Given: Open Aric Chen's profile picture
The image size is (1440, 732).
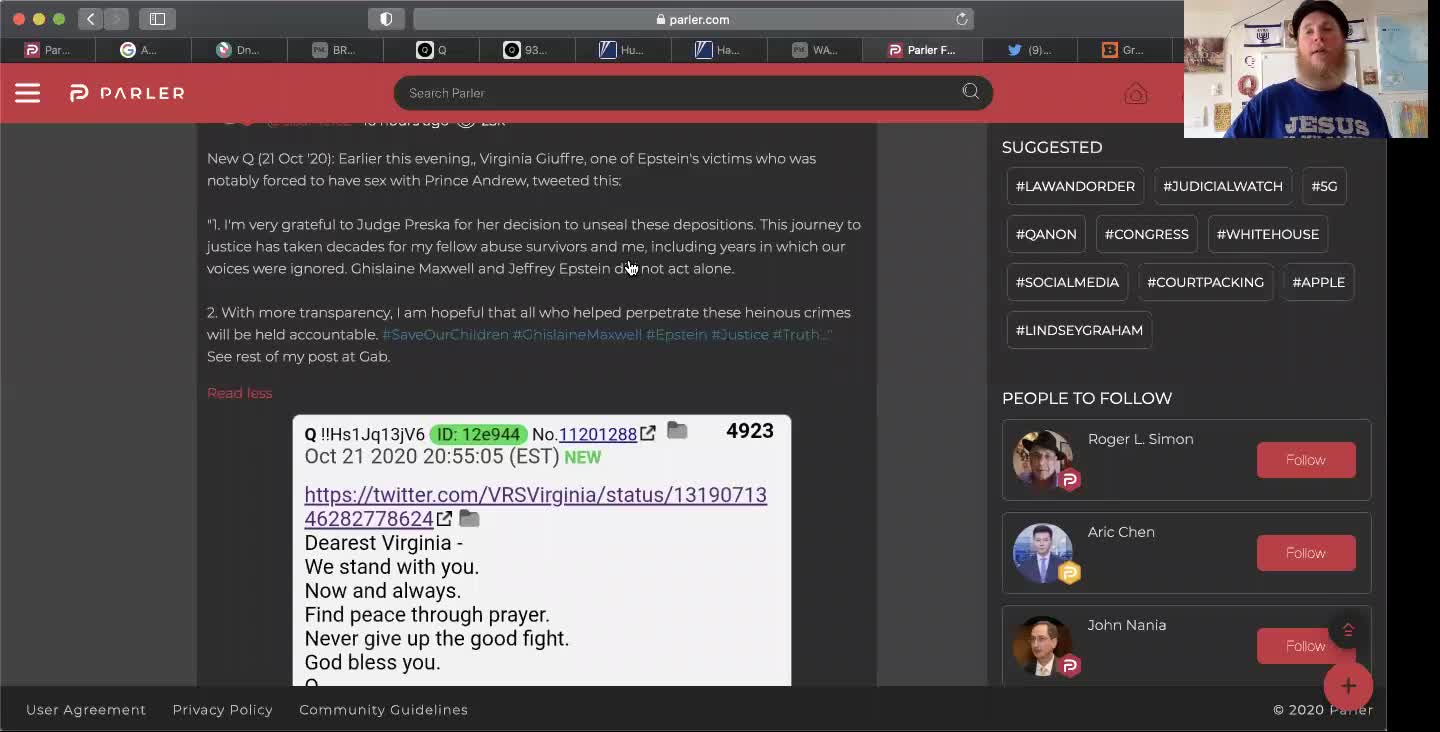Looking at the screenshot, I should coord(1043,552).
